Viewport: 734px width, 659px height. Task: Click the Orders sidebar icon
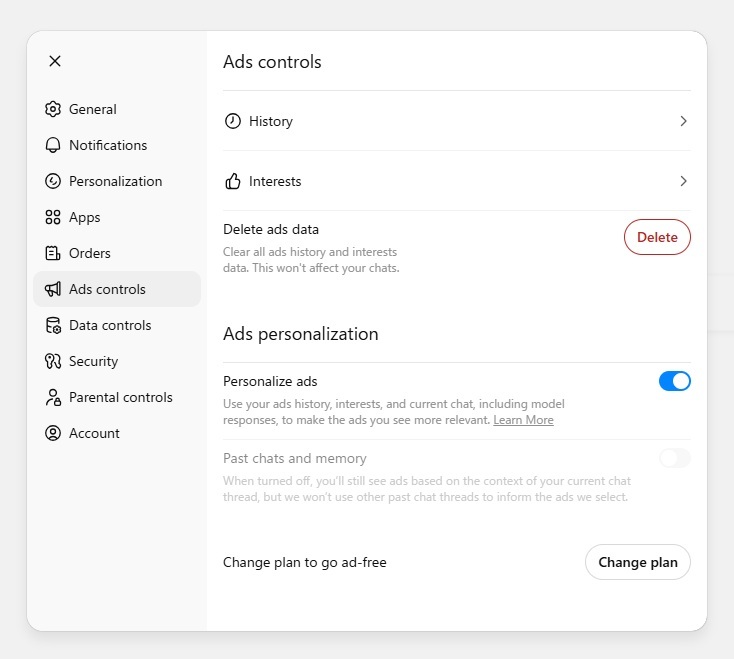pyautogui.click(x=53, y=253)
